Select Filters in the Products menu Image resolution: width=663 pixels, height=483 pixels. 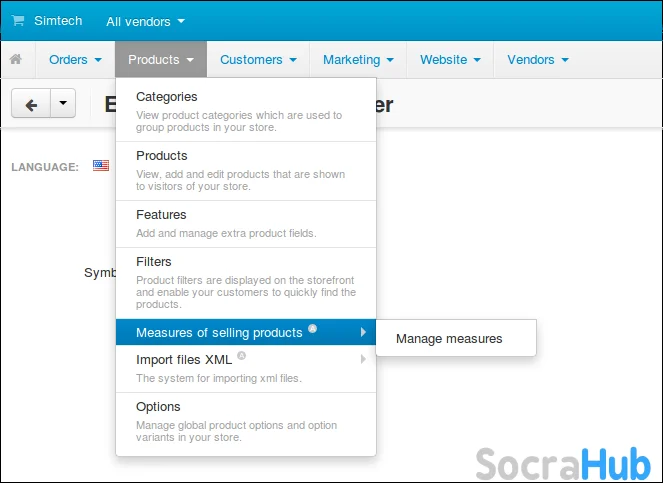tap(154, 262)
